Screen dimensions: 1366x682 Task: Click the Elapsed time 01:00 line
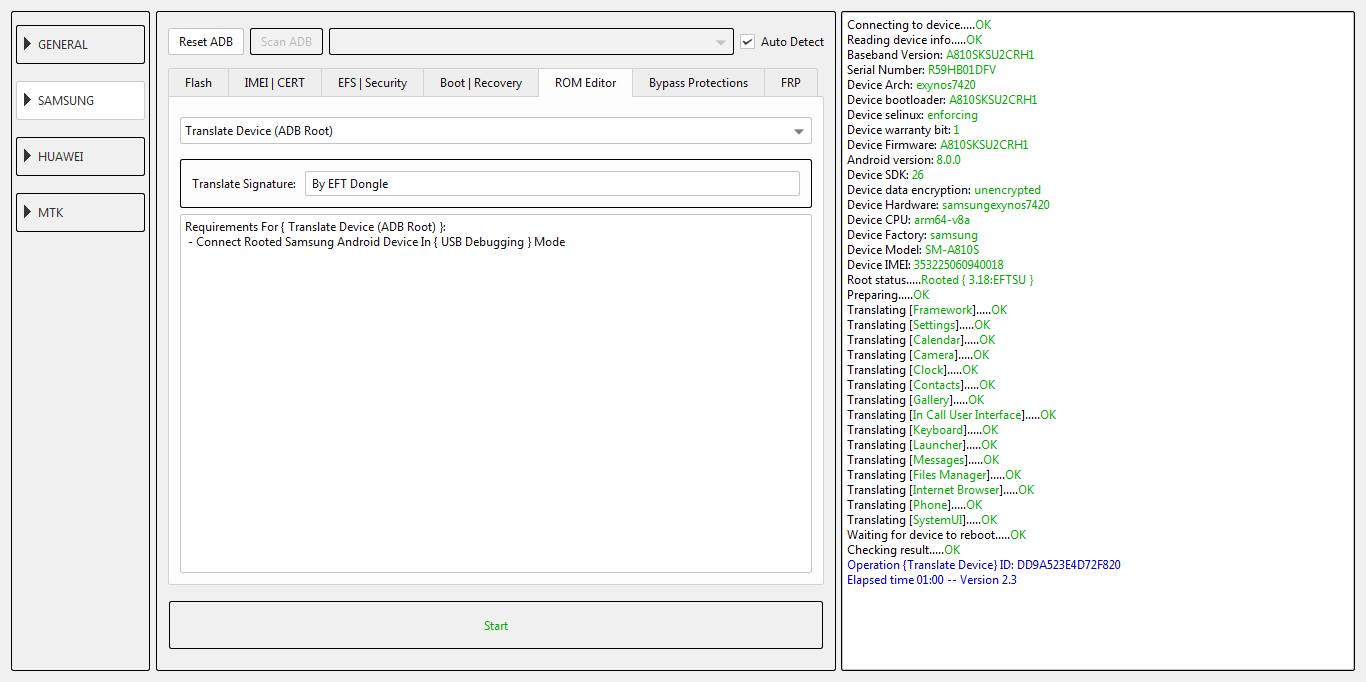(x=931, y=580)
